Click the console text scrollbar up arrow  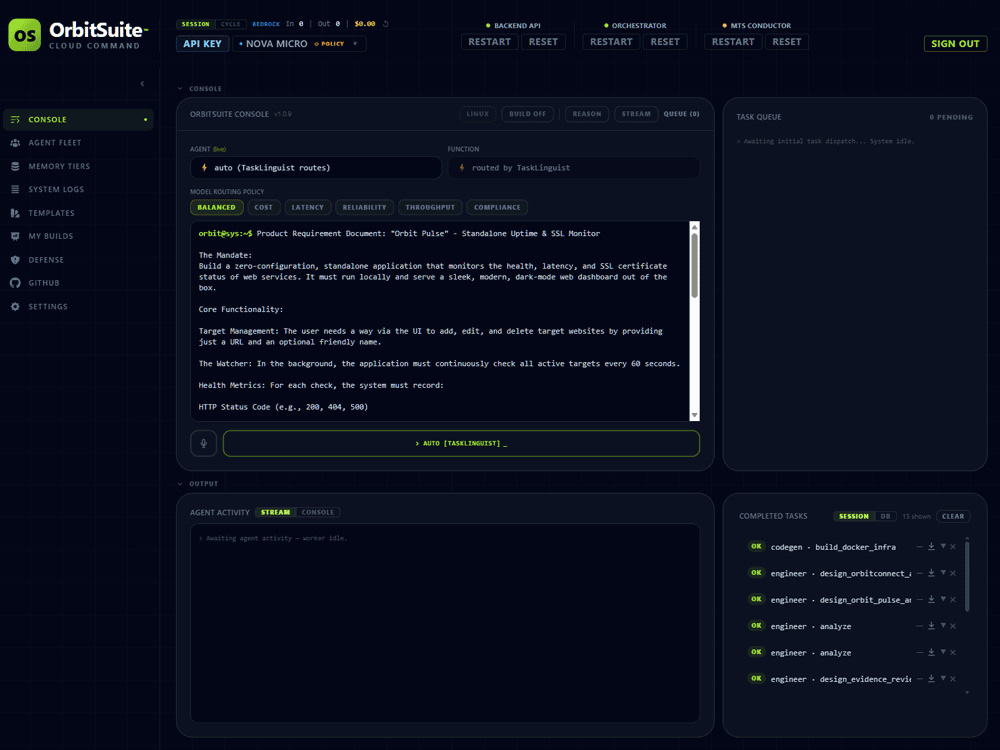[695, 227]
